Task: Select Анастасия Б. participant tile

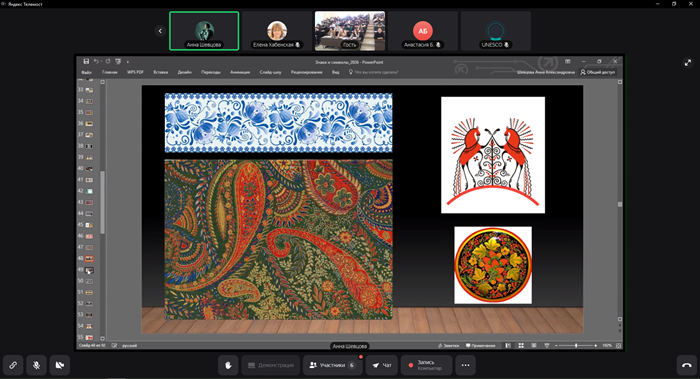Action: coord(422,31)
